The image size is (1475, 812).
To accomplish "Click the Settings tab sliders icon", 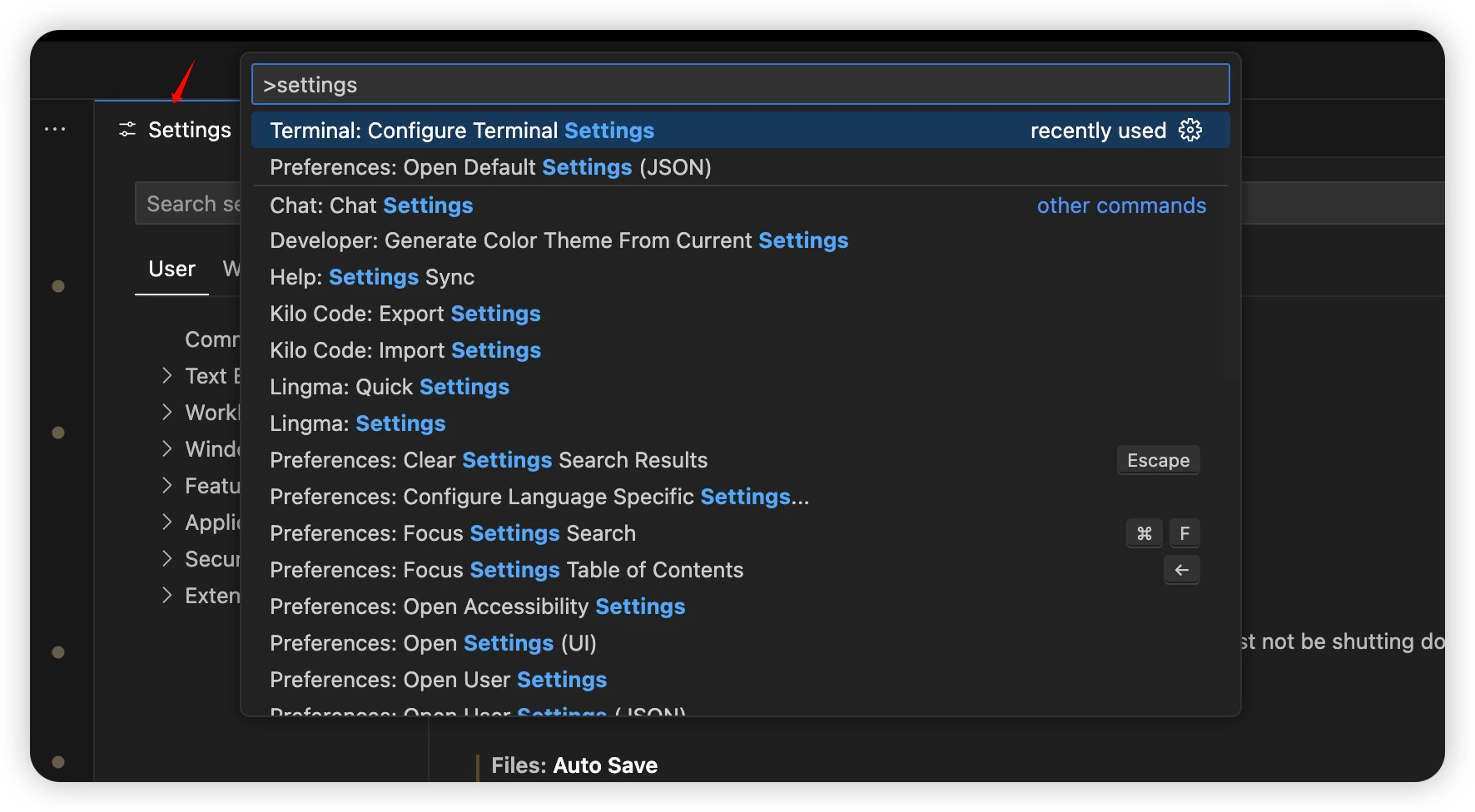I will [x=127, y=130].
